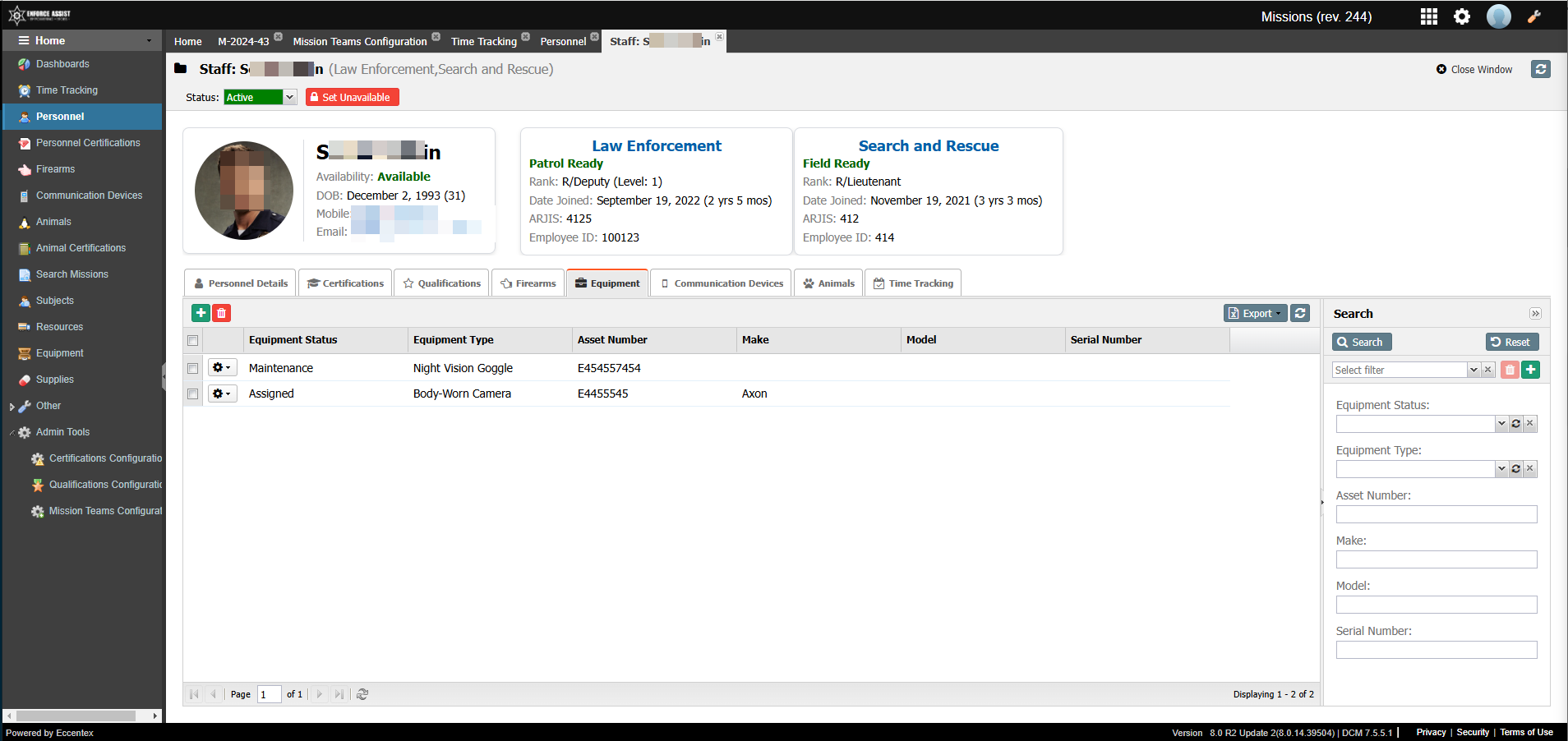Open Terms of Use footer link
The height and width of the screenshot is (741, 1568).
[1526, 732]
